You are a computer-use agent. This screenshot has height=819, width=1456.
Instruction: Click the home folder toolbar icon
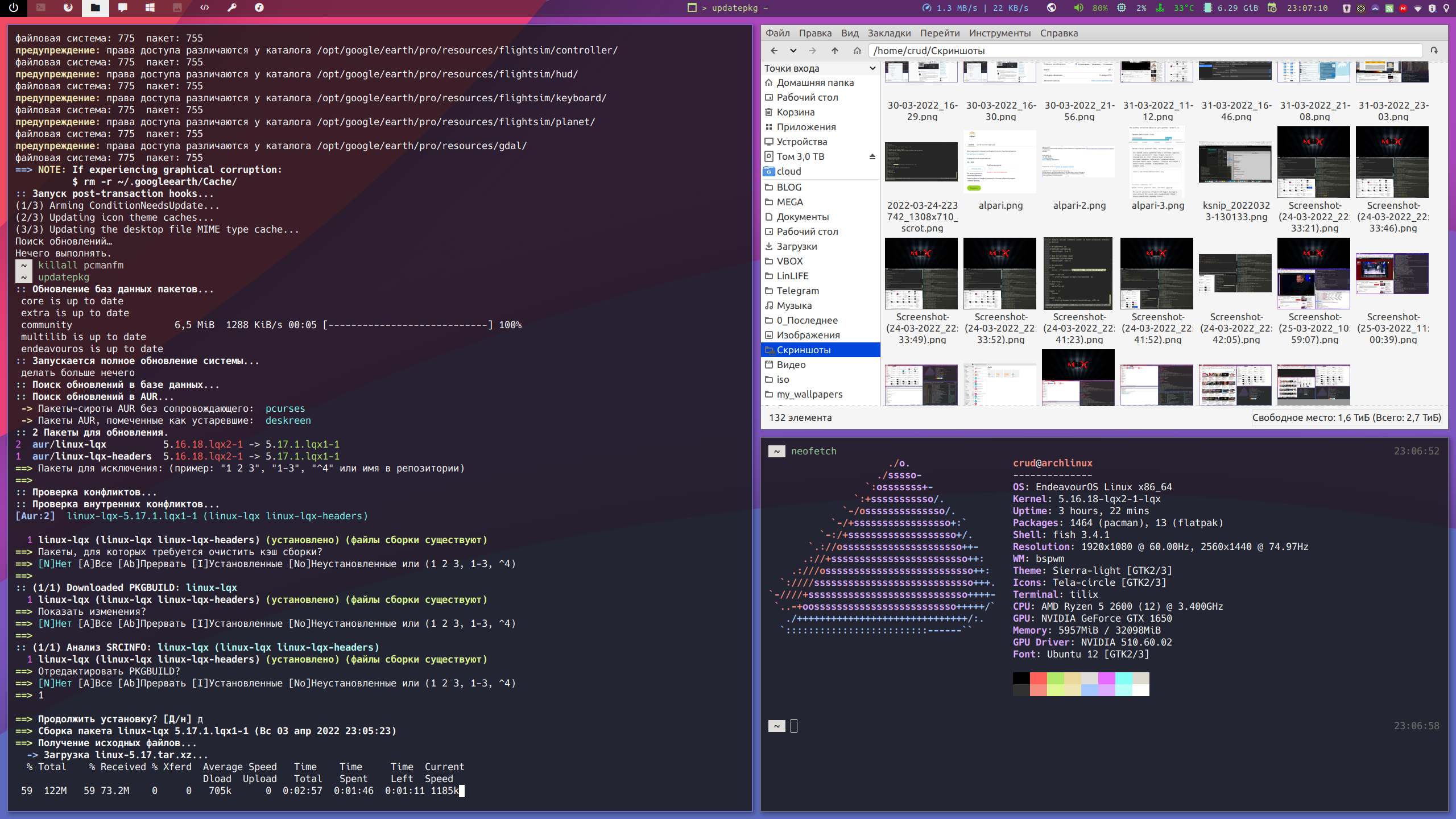(x=857, y=51)
